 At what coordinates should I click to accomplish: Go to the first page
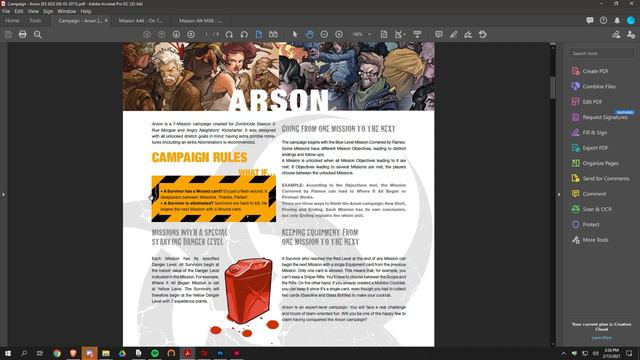[147, 35]
